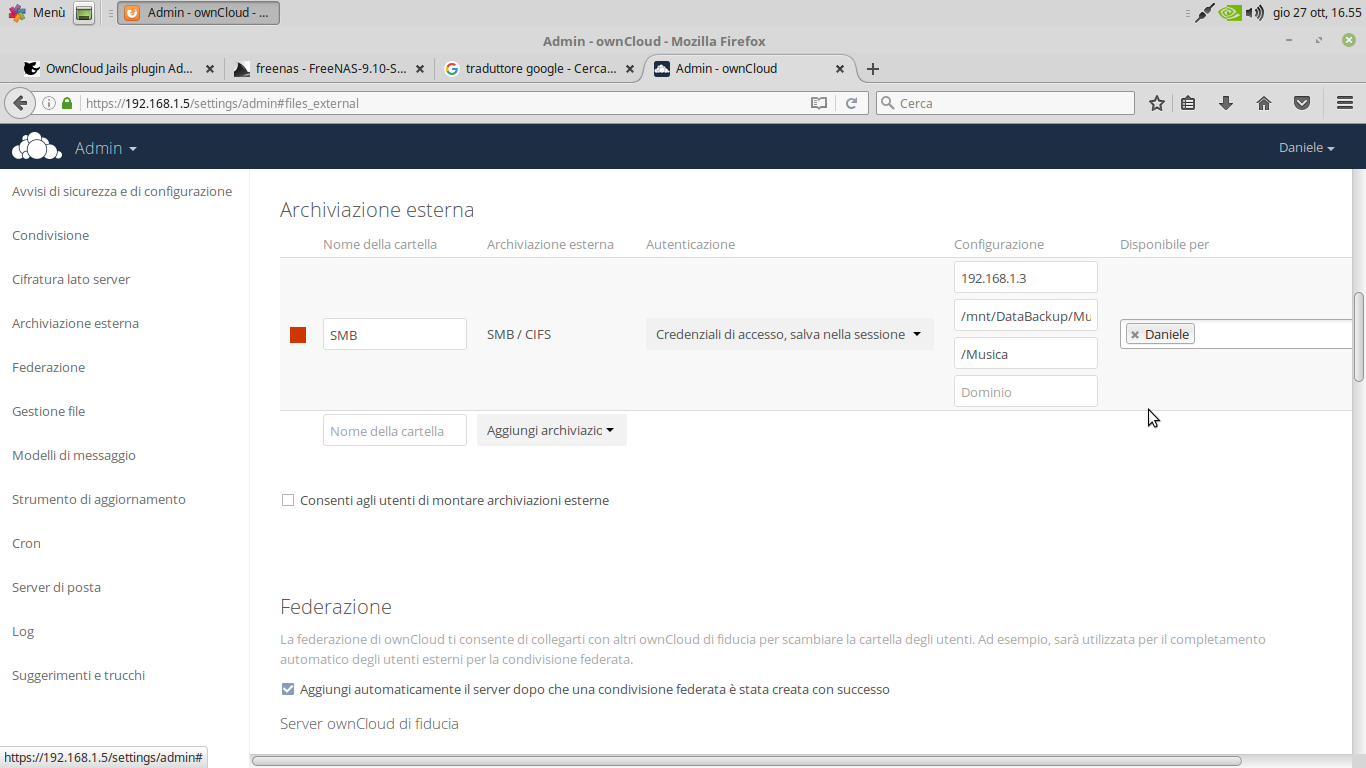Open the network connection tray icon

[1204, 13]
